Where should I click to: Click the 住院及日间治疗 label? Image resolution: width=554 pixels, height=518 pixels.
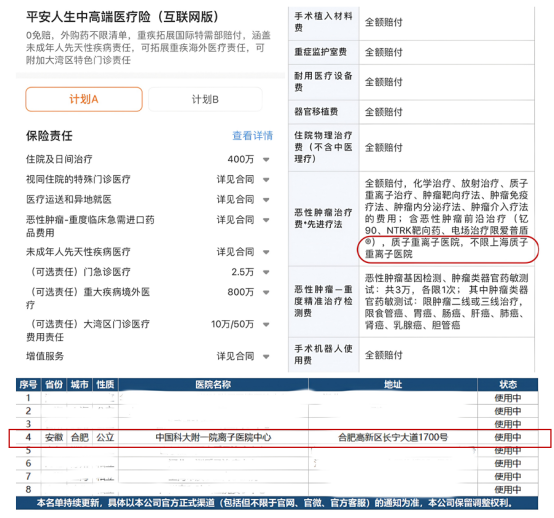[59, 159]
